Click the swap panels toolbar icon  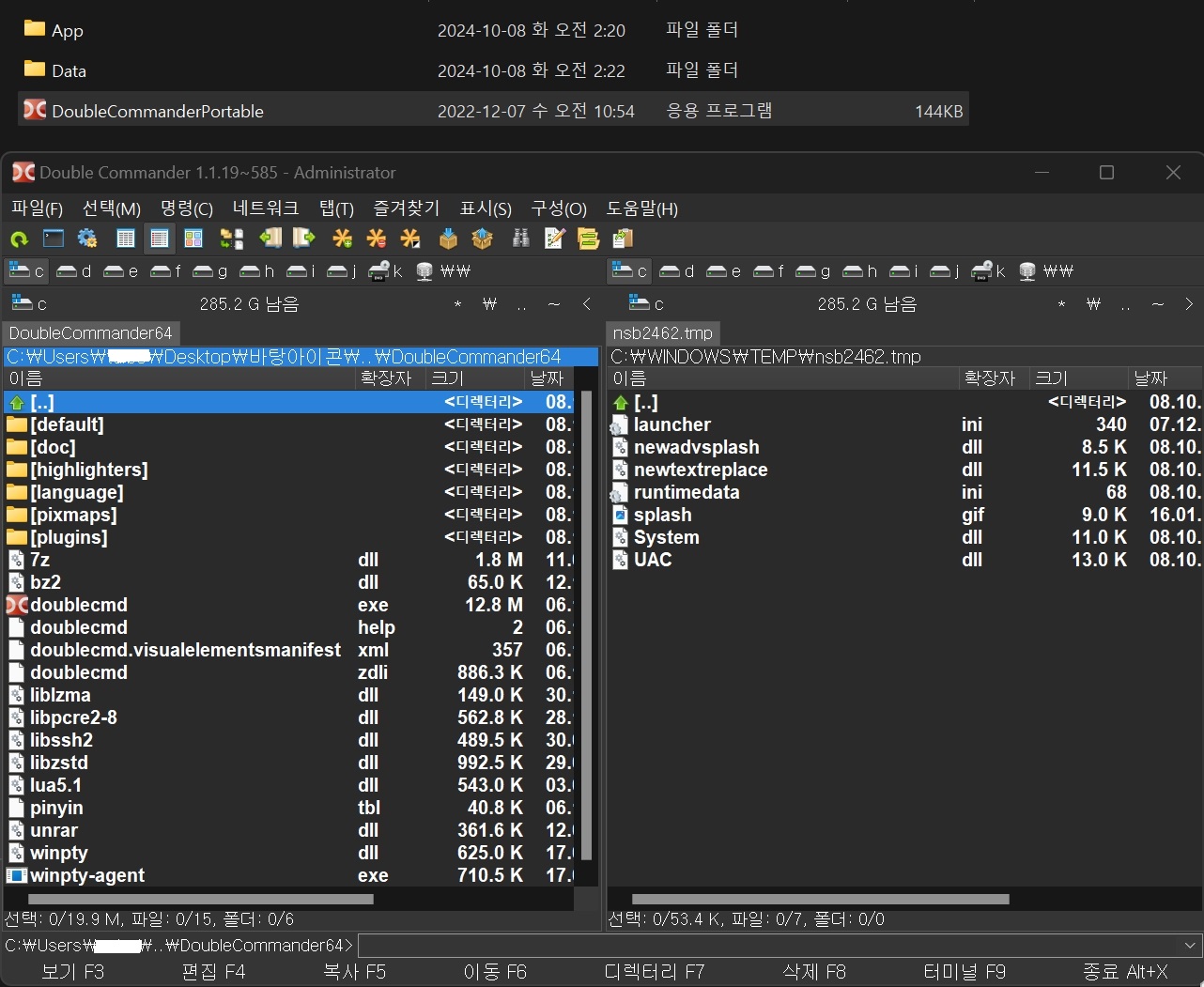(x=232, y=239)
